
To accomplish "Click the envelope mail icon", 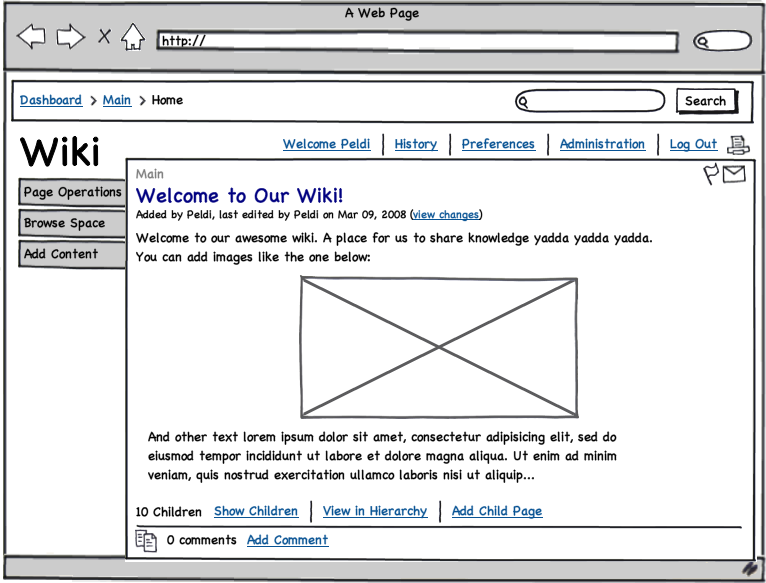I will pos(734,174).
